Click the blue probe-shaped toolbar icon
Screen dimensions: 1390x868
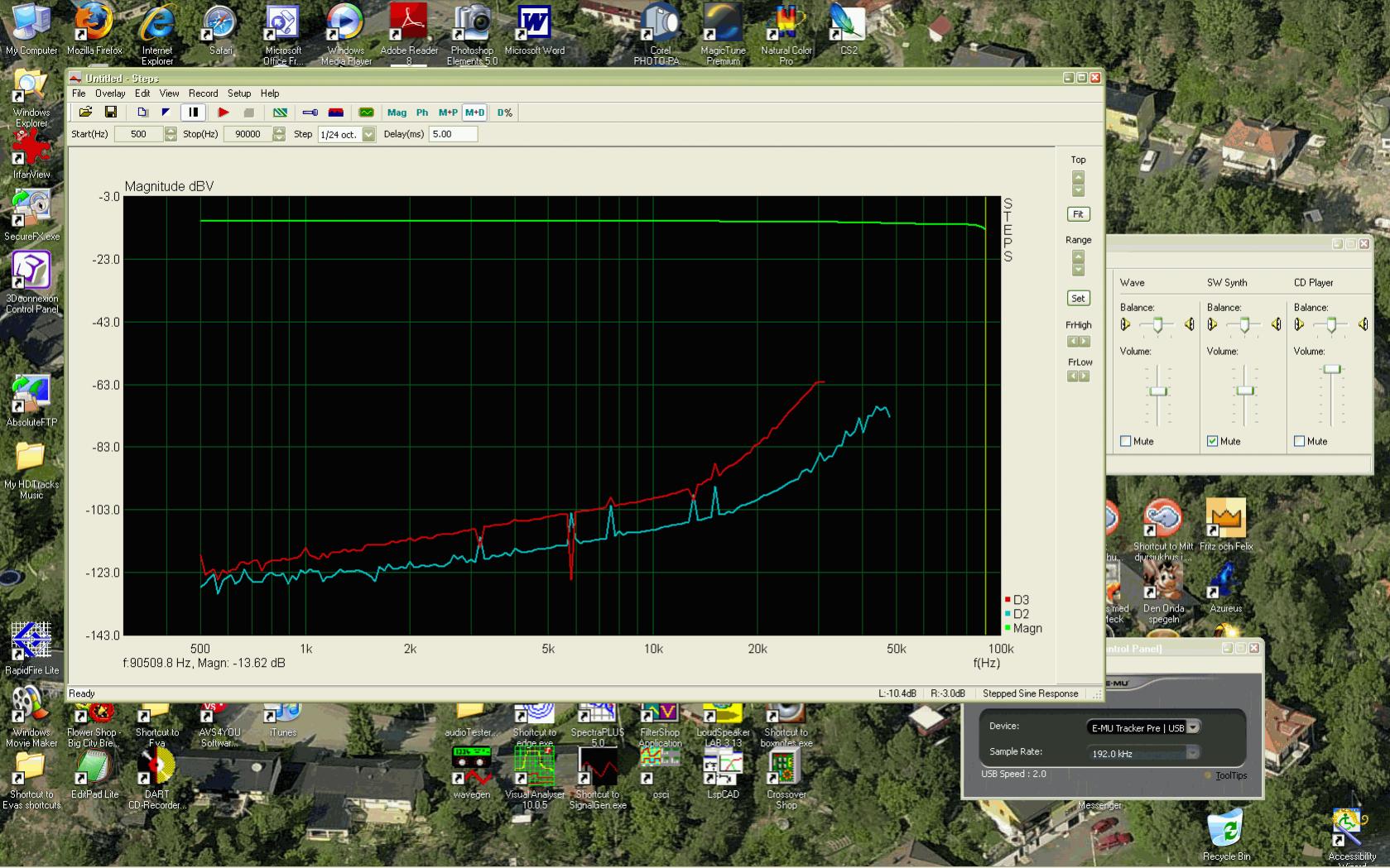[x=310, y=113]
